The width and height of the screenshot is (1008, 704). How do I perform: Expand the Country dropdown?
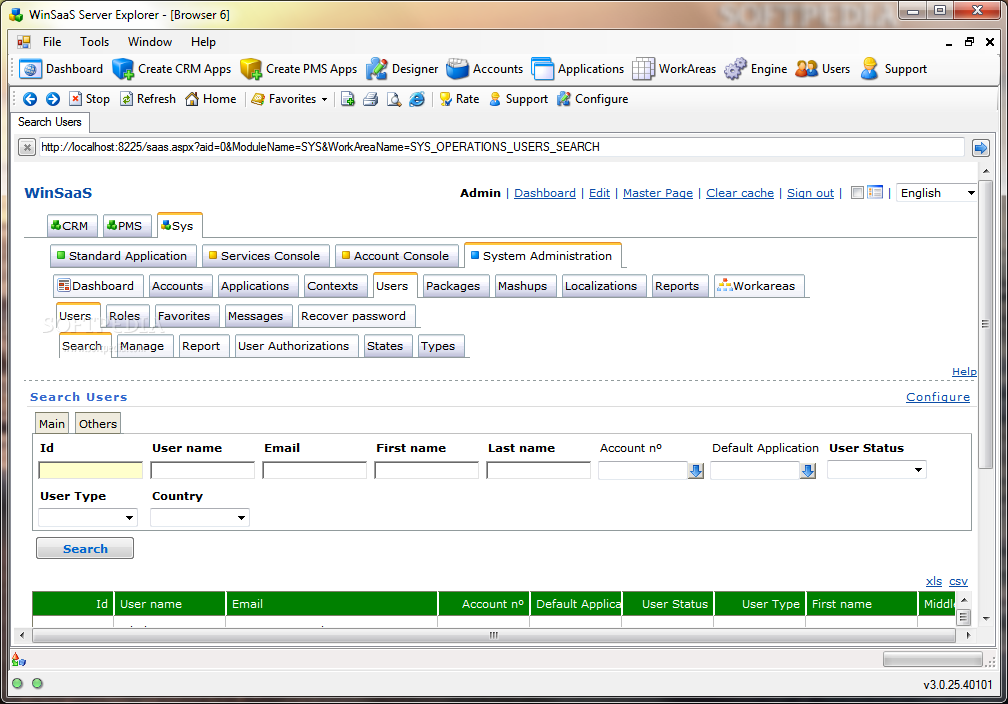coord(200,518)
